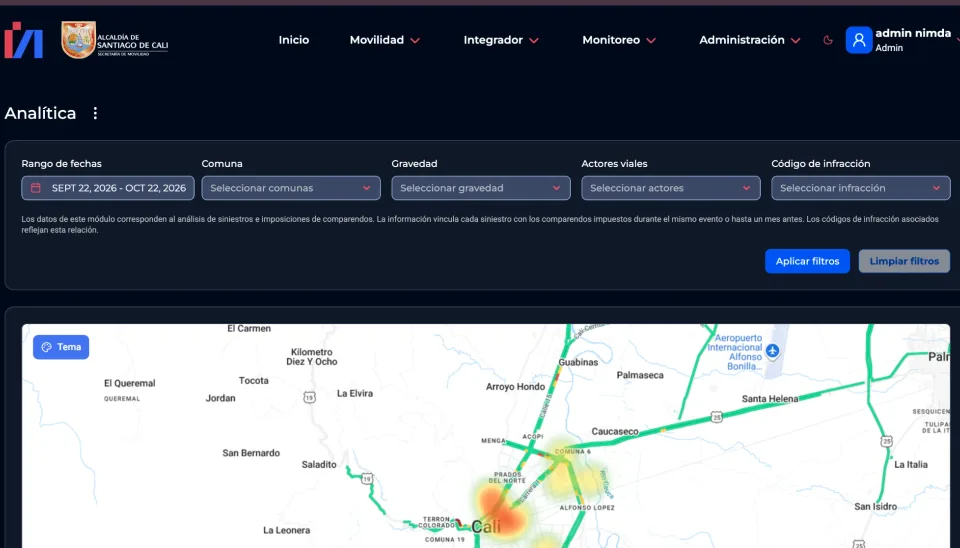Click the San Isidro map label
The width and height of the screenshot is (960, 548).
[x=876, y=507]
